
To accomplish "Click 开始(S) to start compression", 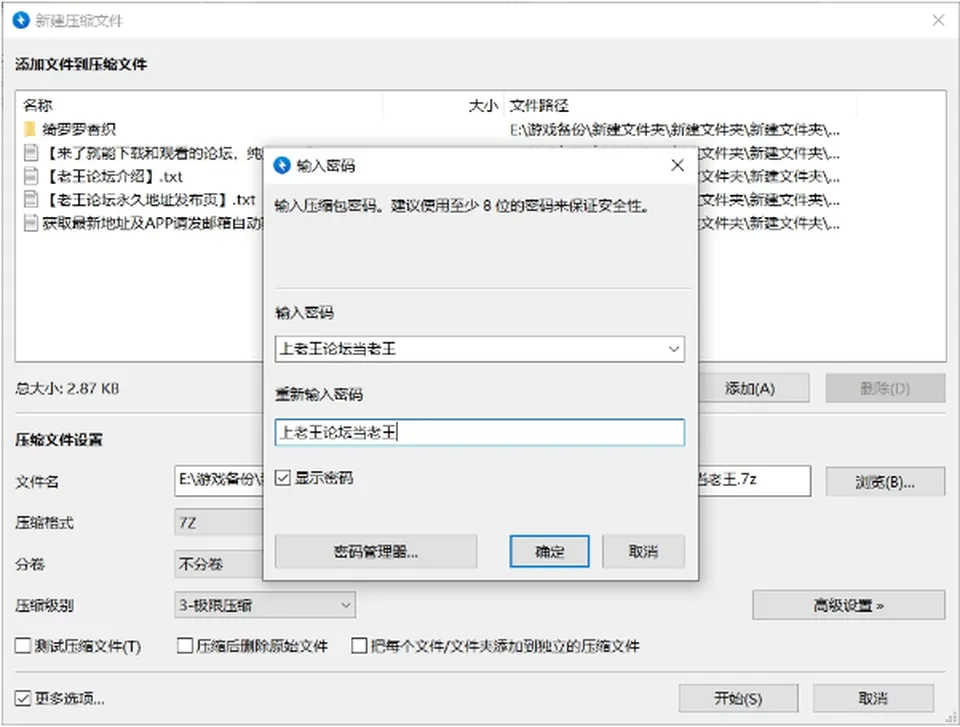I will point(738,698).
